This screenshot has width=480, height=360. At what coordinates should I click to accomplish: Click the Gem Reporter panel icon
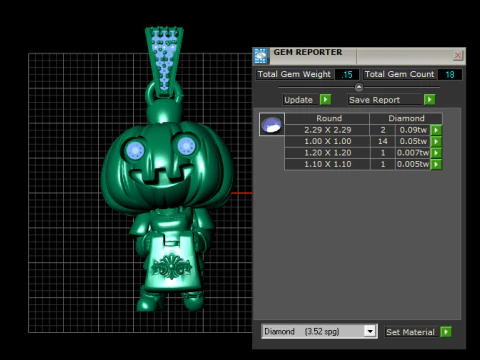261,56
